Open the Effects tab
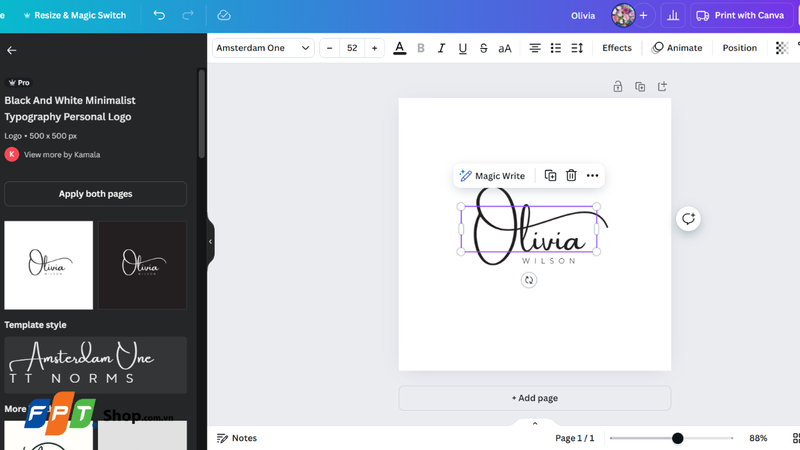This screenshot has height=450, width=800. [616, 48]
